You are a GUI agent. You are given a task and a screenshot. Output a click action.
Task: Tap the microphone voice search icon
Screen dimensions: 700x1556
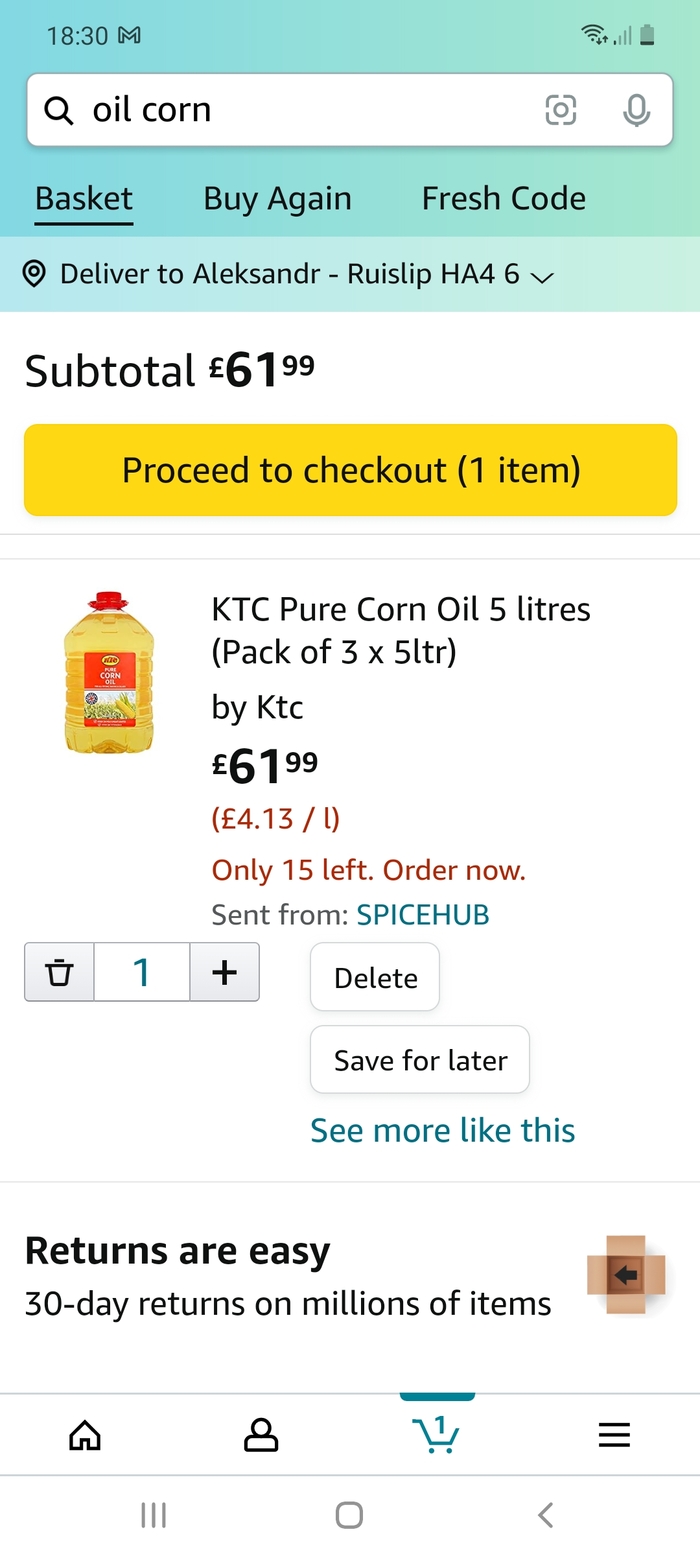(x=636, y=110)
